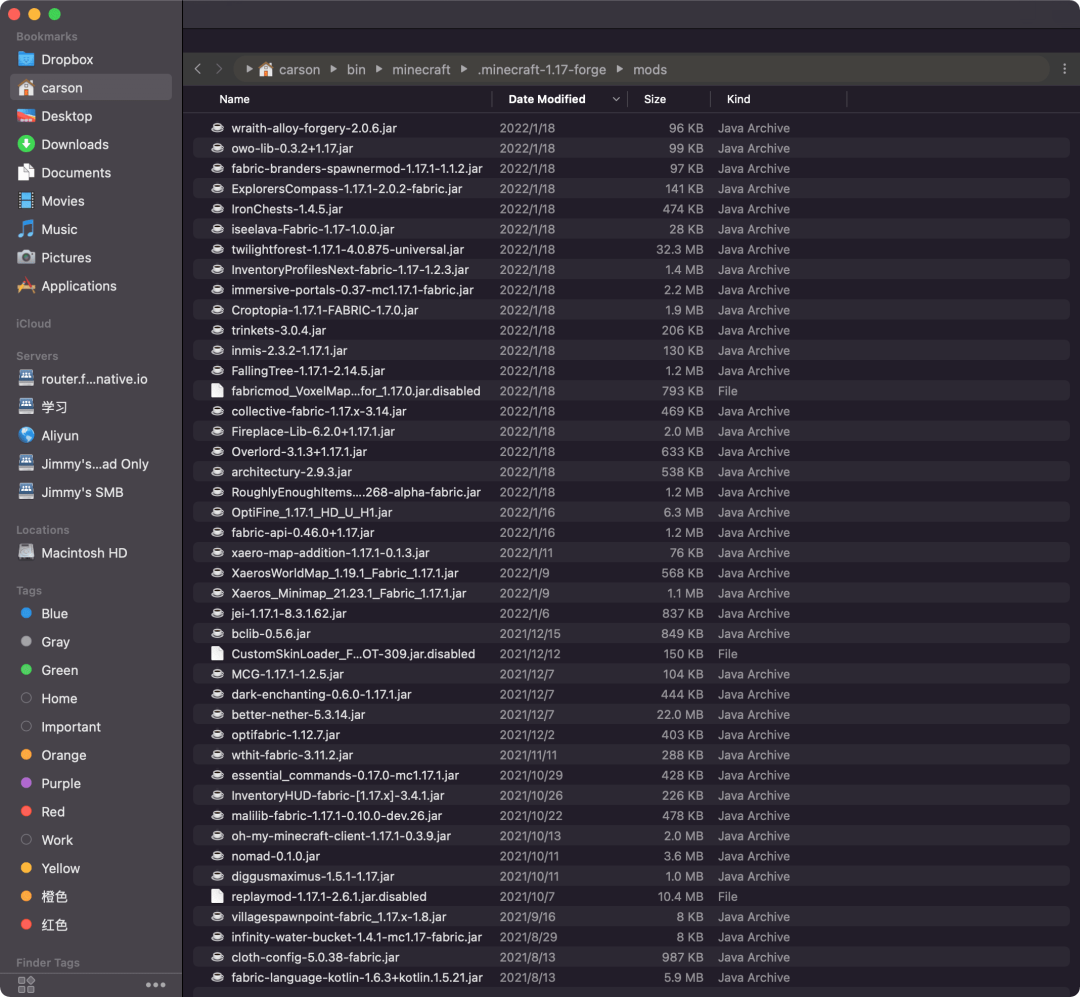
Task: Select the carson home folder bookmark
Action: tap(90, 88)
